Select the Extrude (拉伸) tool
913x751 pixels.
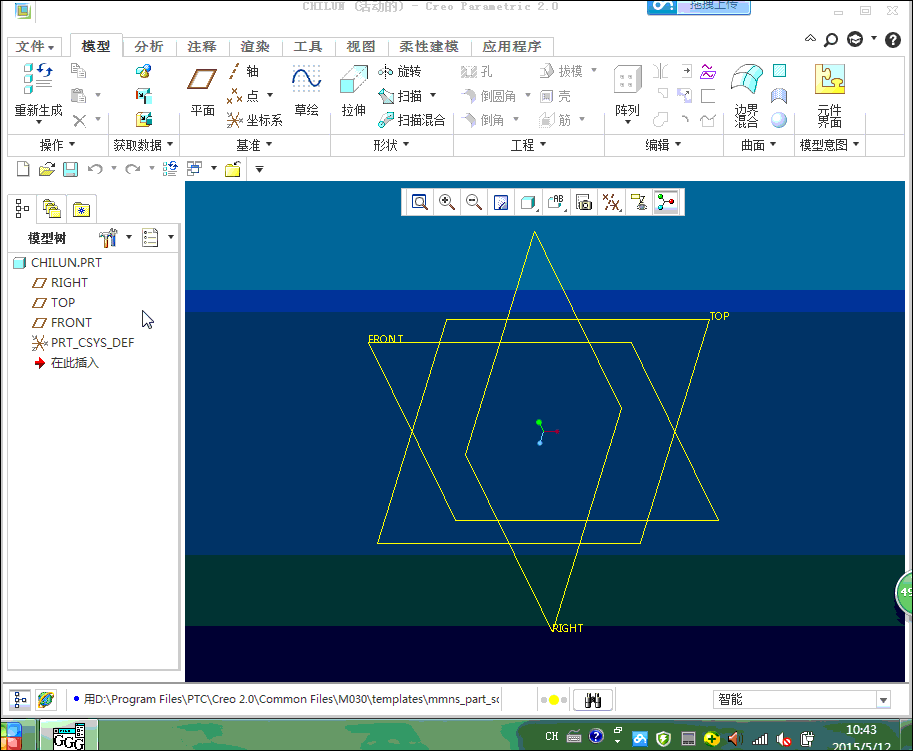tap(353, 91)
